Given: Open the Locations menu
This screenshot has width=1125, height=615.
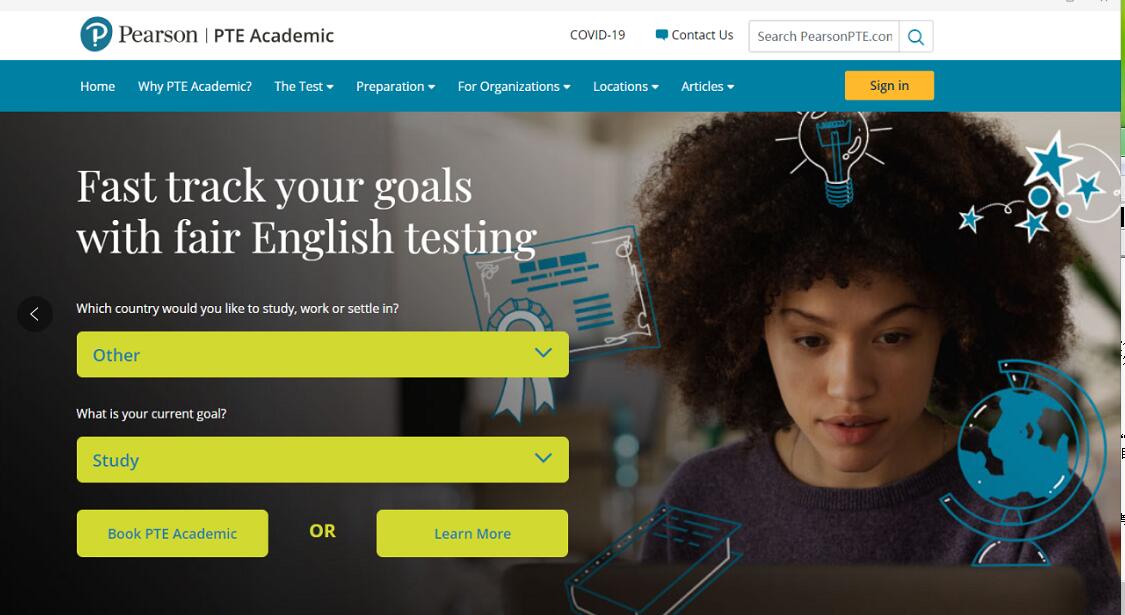Looking at the screenshot, I should coord(626,86).
